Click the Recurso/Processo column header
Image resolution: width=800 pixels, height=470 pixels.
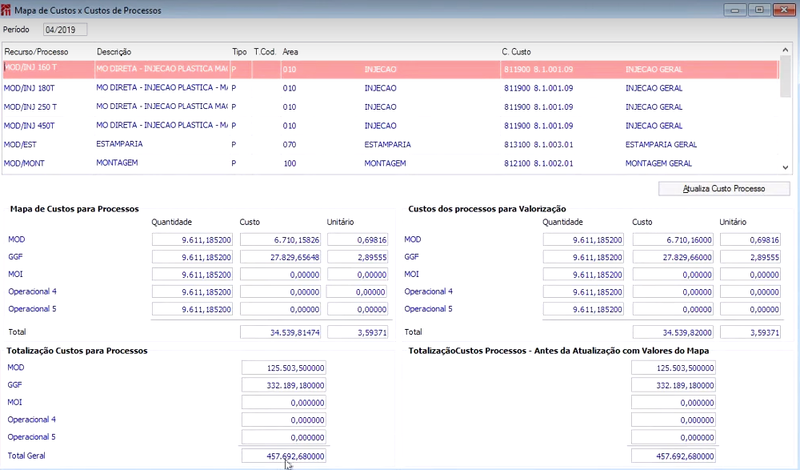coord(36,52)
